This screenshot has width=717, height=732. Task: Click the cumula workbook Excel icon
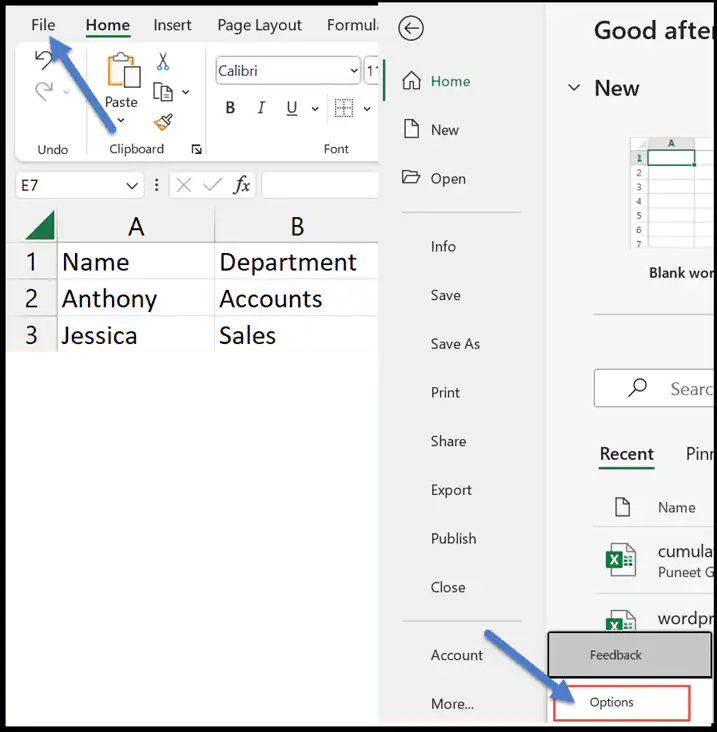click(x=620, y=560)
